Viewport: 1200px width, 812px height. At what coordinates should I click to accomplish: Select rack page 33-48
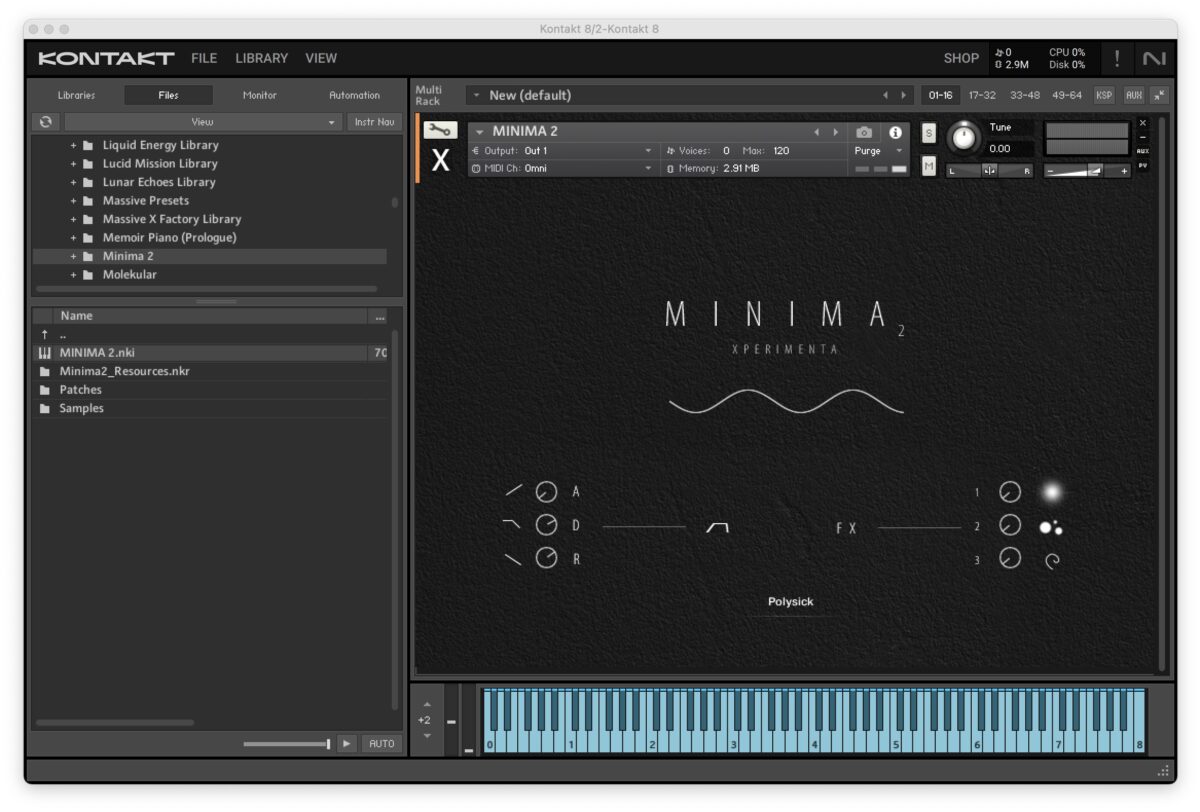[1024, 95]
